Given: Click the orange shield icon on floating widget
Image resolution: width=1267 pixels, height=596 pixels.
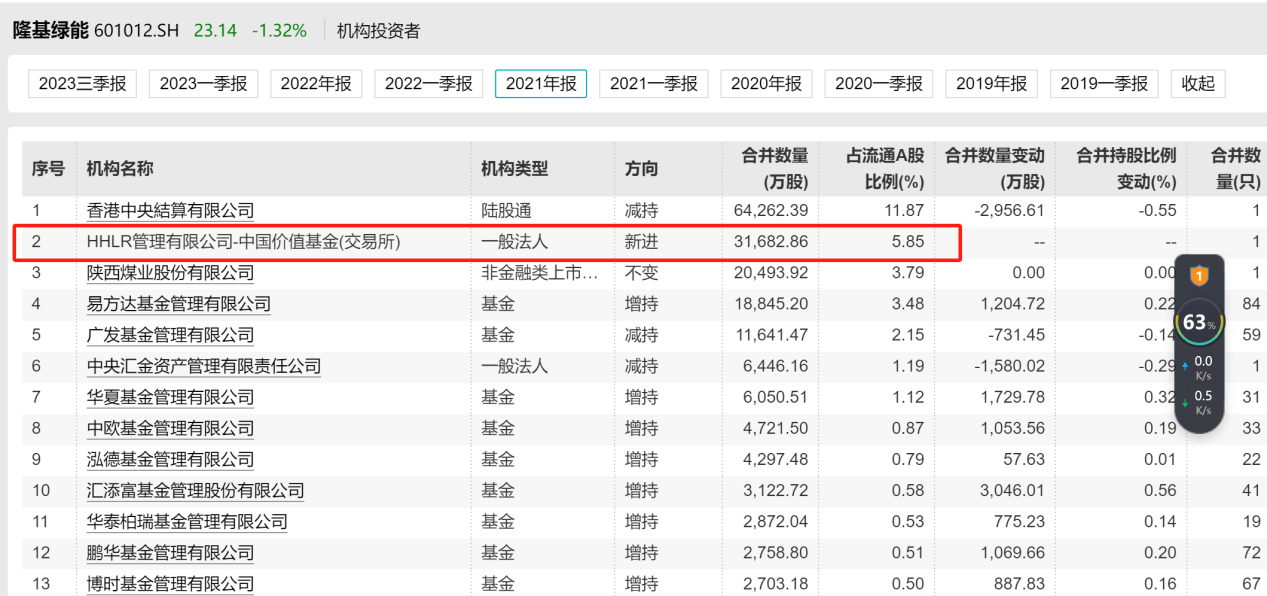Looking at the screenshot, I should [x=1197, y=275].
